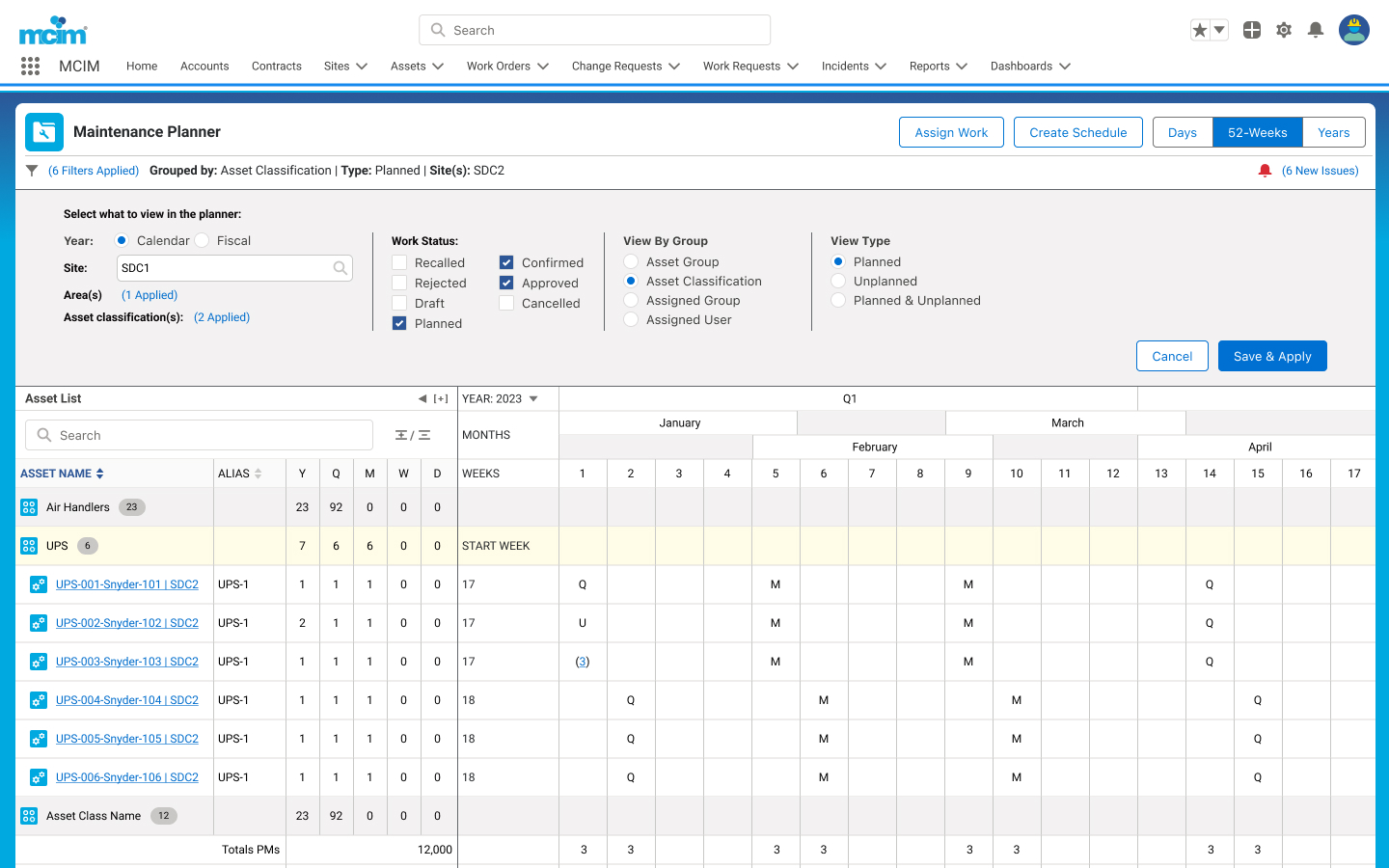Click the user profile avatar
Image resolution: width=1389 pixels, height=868 pixels.
[1354, 30]
